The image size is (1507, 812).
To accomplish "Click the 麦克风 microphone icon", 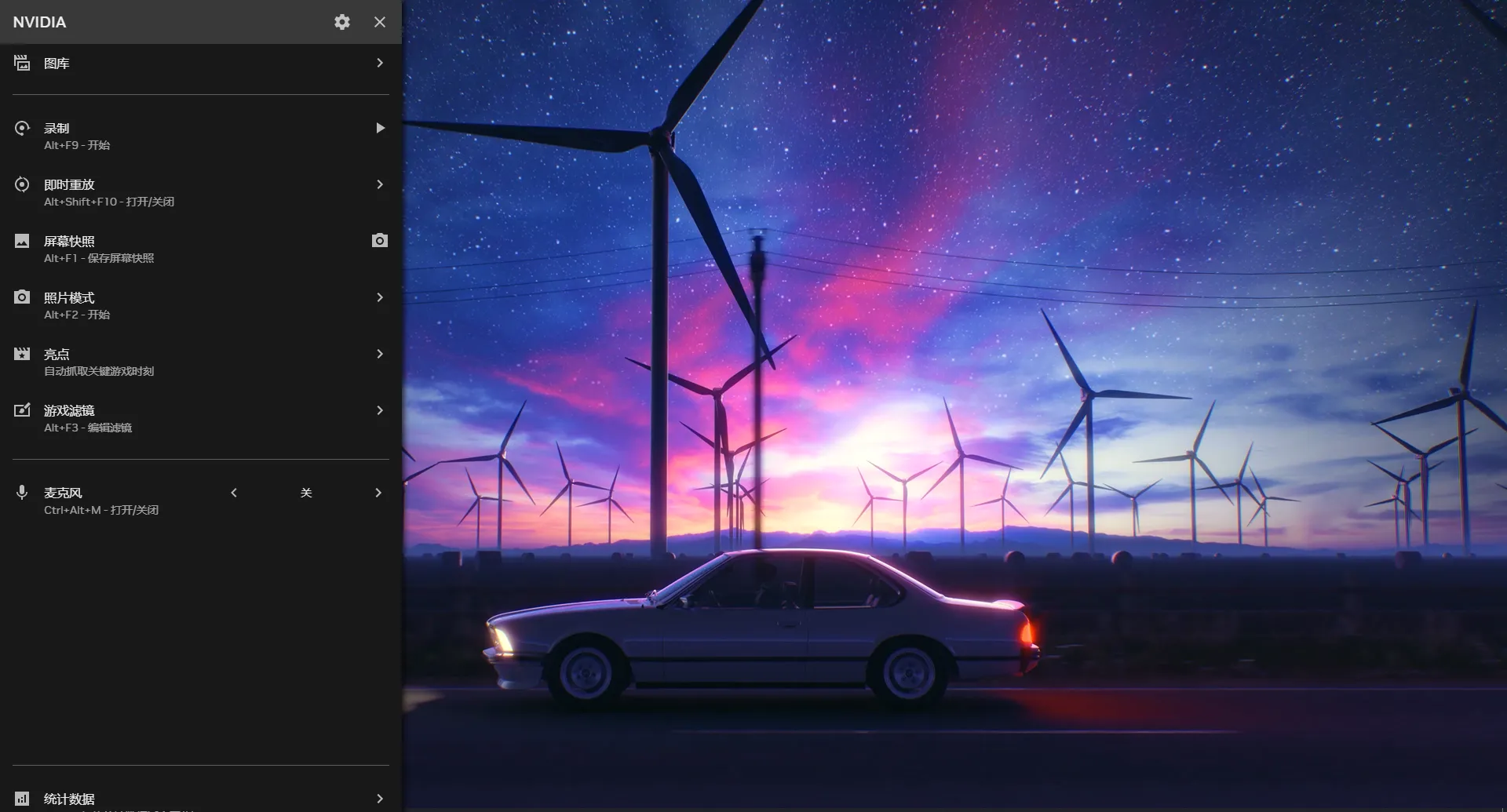I will (22, 493).
